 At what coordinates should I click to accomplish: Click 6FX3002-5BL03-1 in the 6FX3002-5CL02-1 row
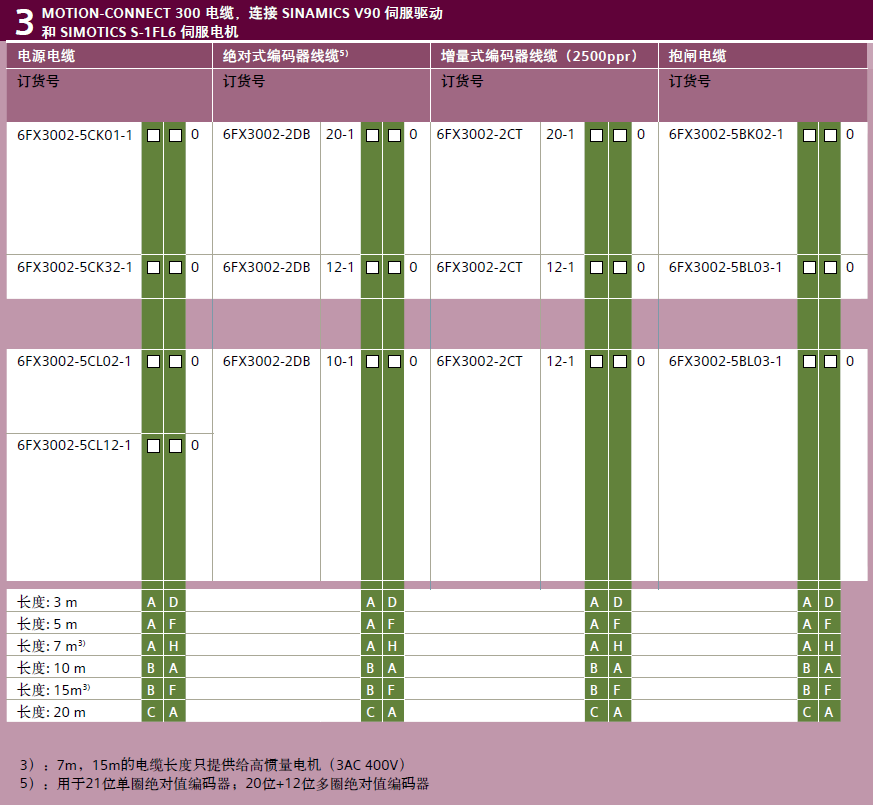725,361
